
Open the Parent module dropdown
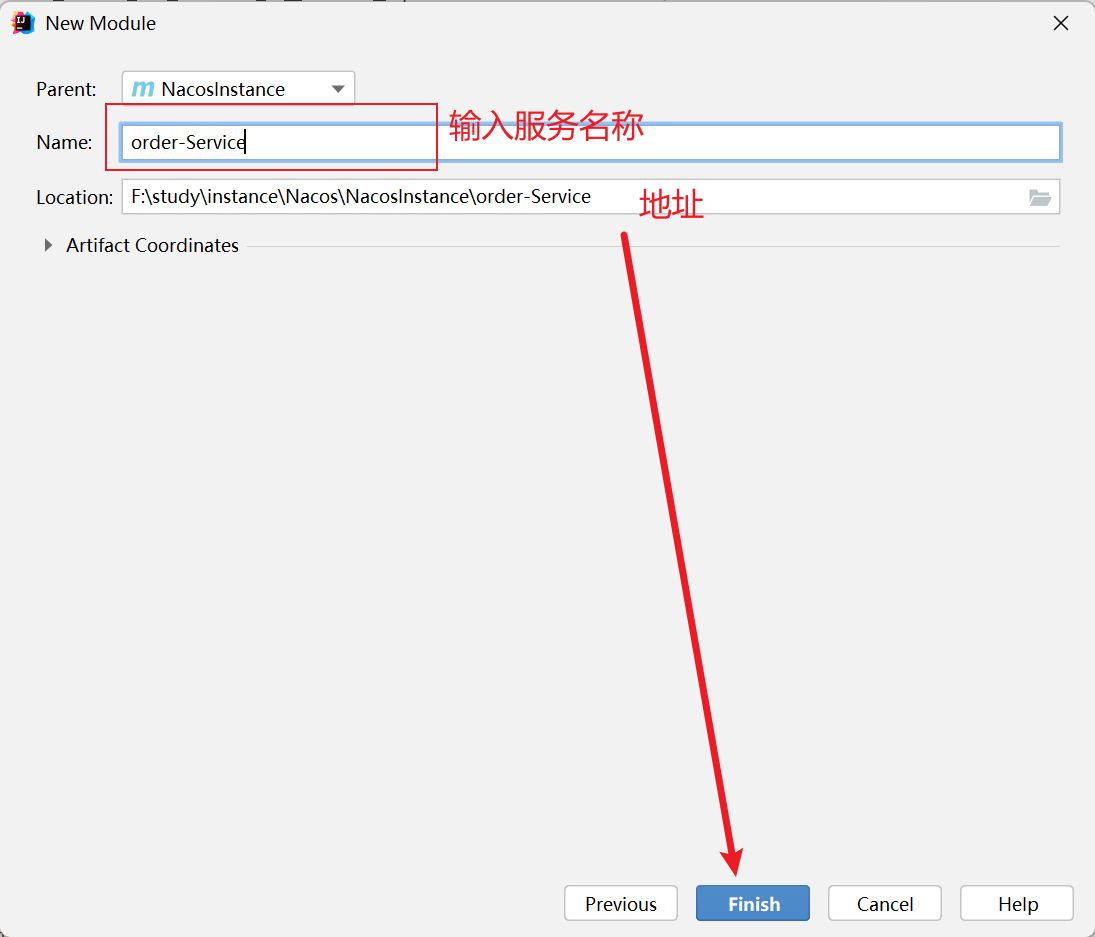pos(238,89)
